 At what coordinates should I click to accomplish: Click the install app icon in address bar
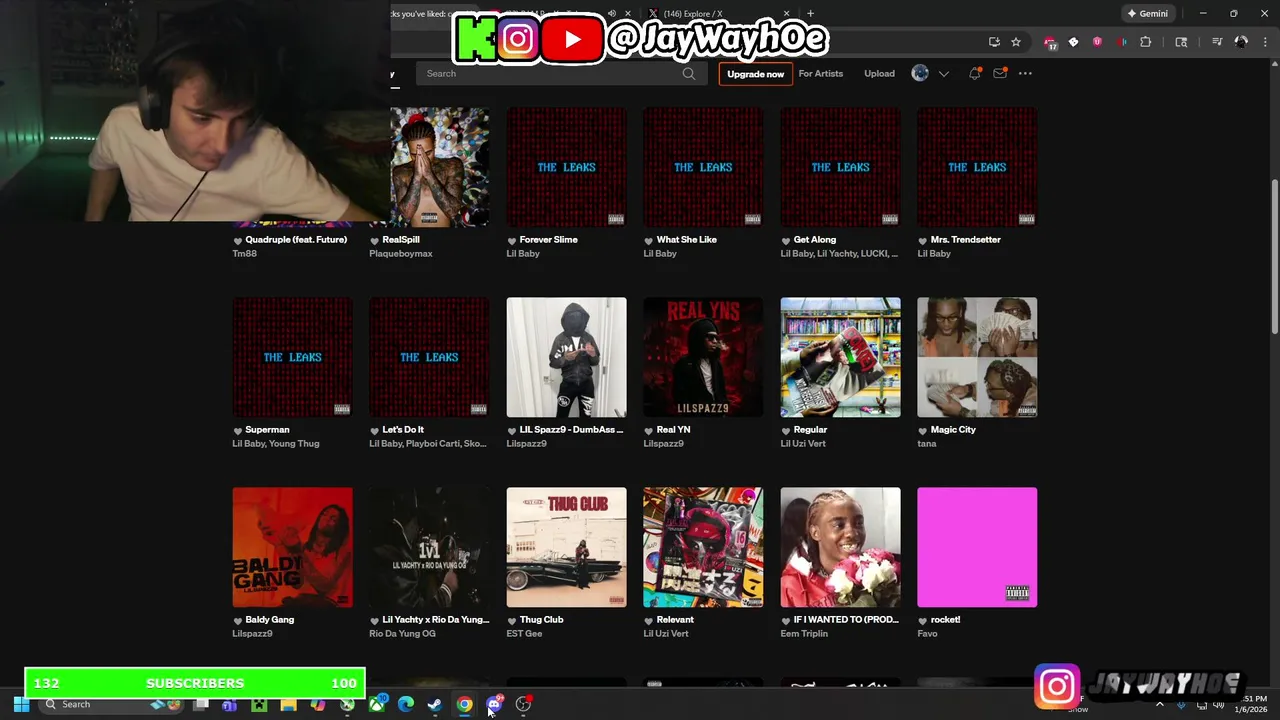click(994, 42)
